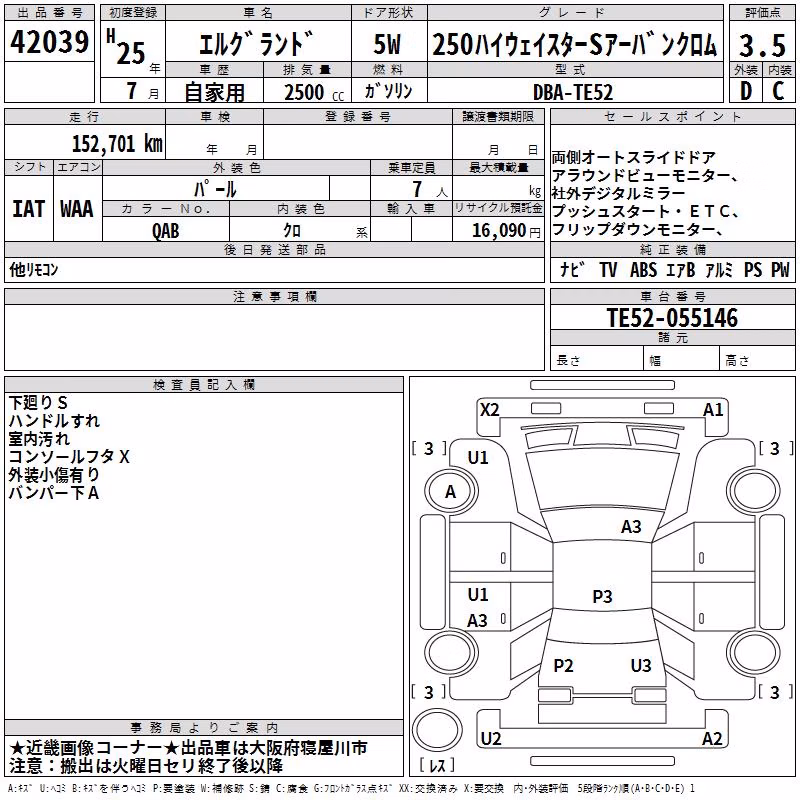The image size is (800, 800).
Task: Select the seating capacity 7 人
Action: click(x=430, y=189)
